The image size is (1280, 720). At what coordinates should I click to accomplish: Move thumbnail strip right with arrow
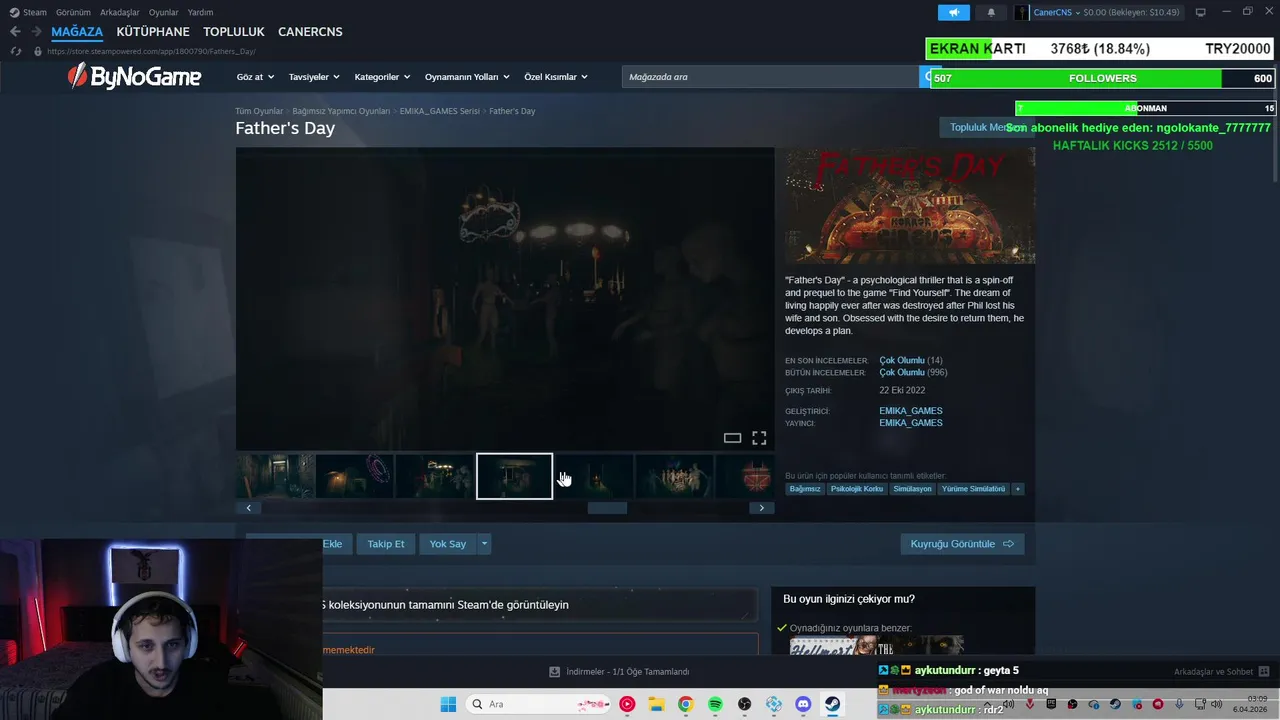click(761, 508)
